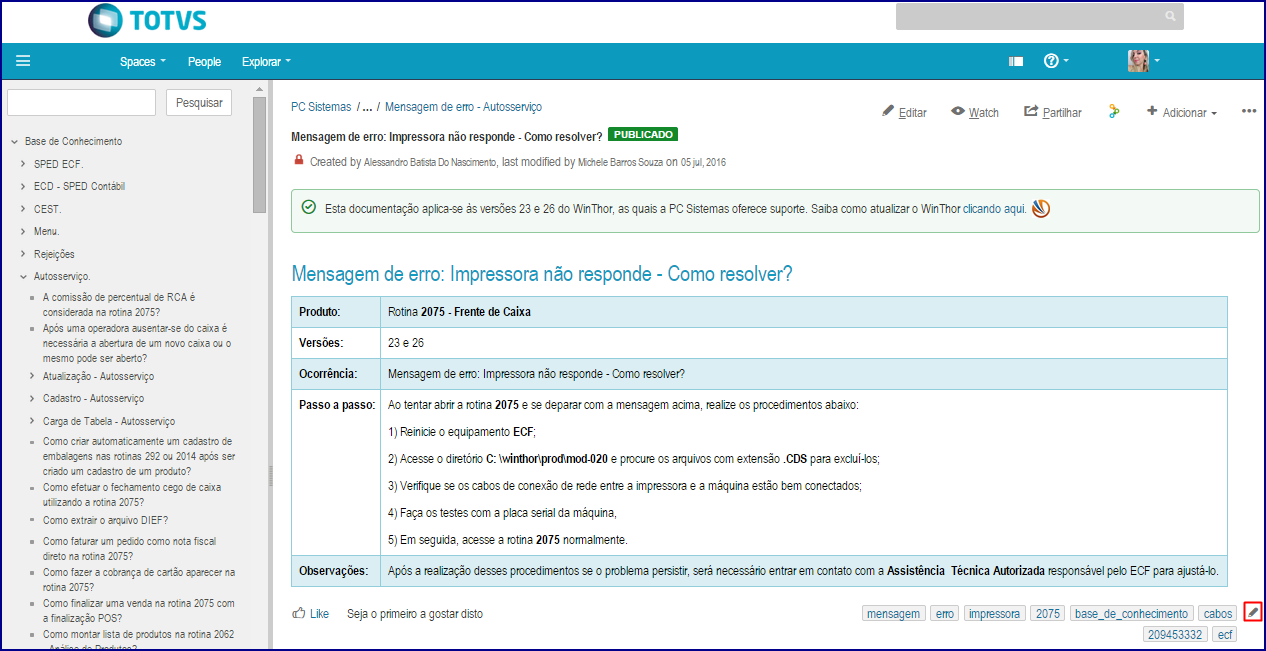Click the Partilhar share button
This screenshot has height=651, width=1266.
tap(1053, 112)
